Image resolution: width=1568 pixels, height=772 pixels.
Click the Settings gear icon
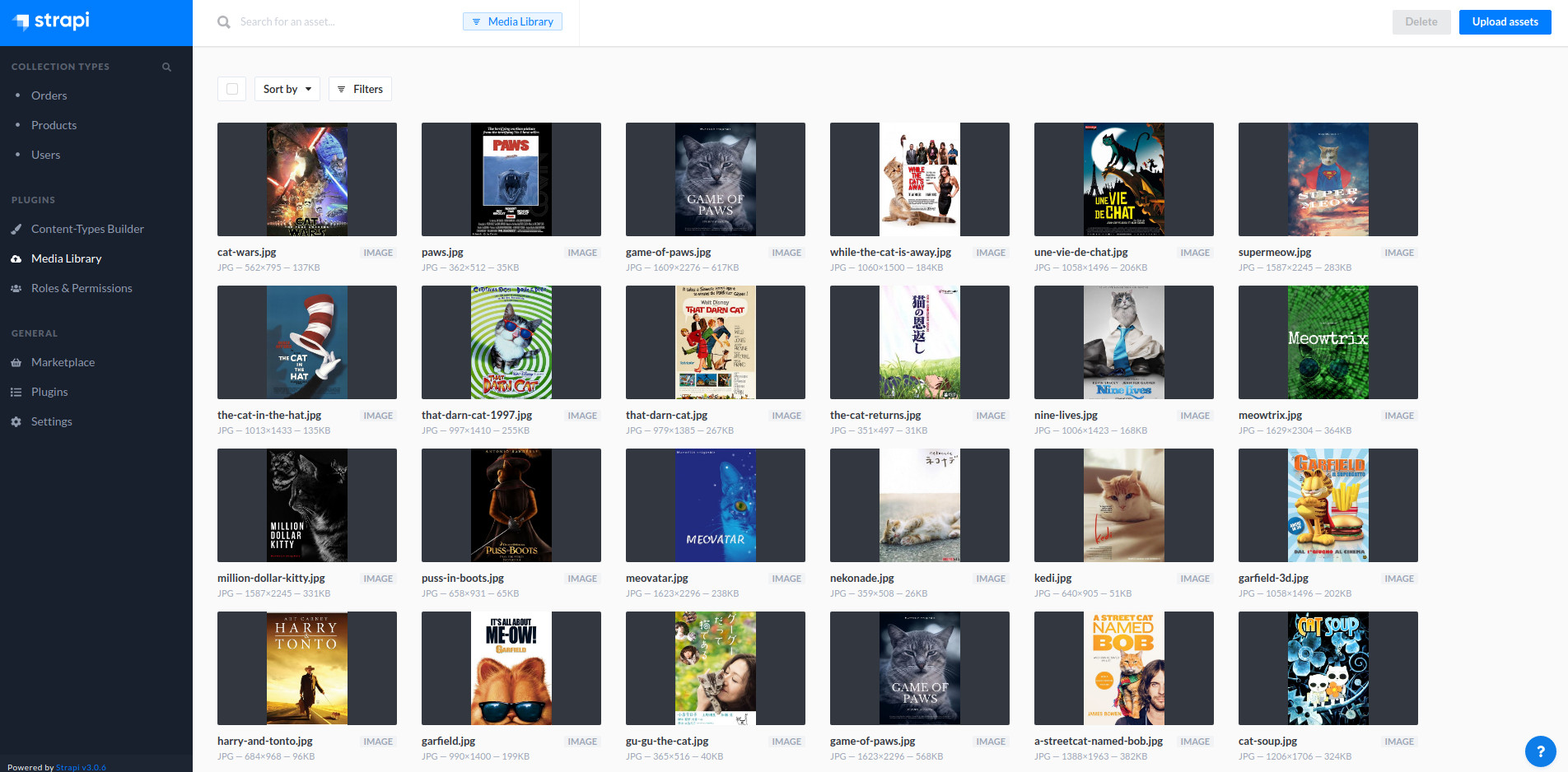point(16,421)
